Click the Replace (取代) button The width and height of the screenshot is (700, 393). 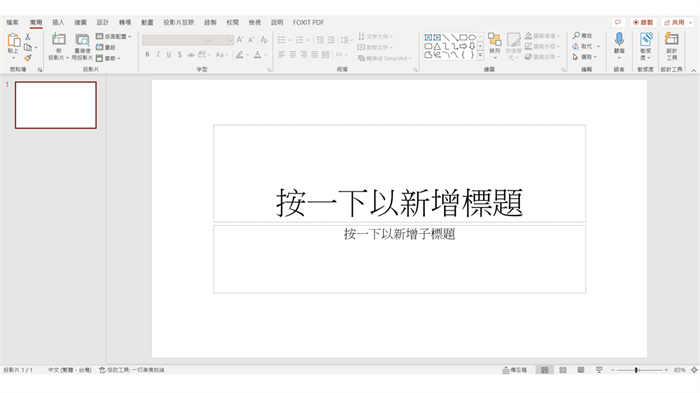pyautogui.click(x=583, y=46)
